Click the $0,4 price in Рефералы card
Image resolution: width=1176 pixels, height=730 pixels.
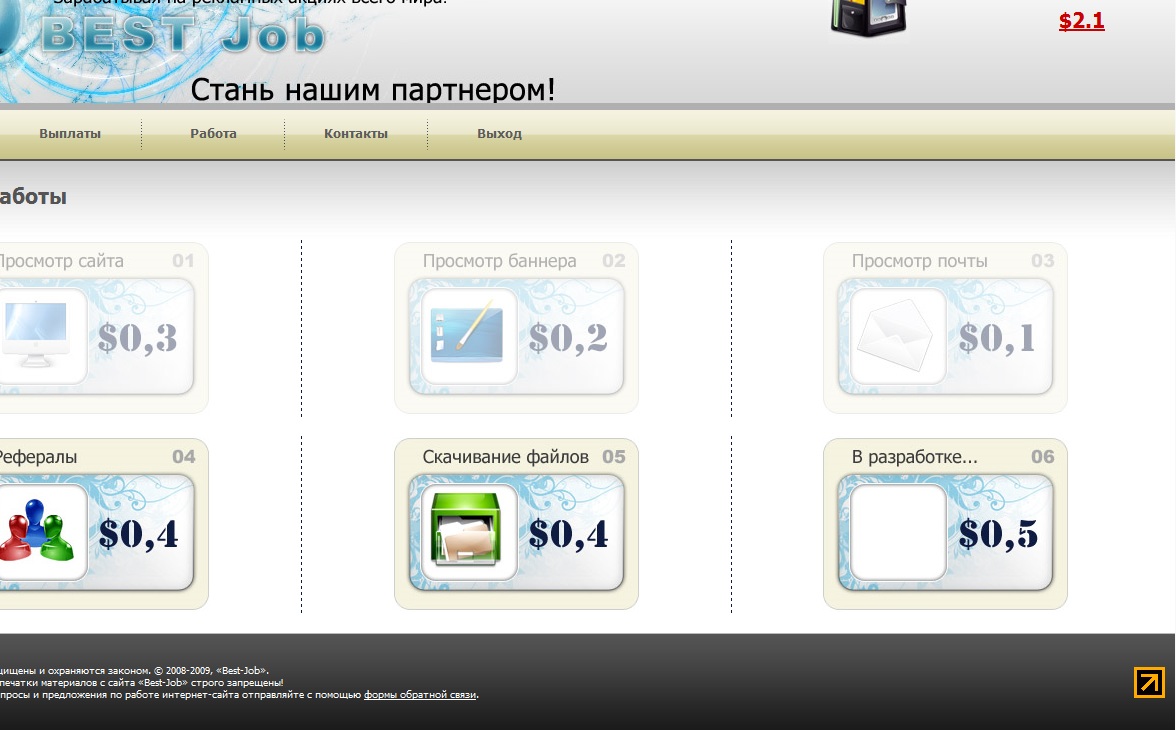(x=138, y=533)
